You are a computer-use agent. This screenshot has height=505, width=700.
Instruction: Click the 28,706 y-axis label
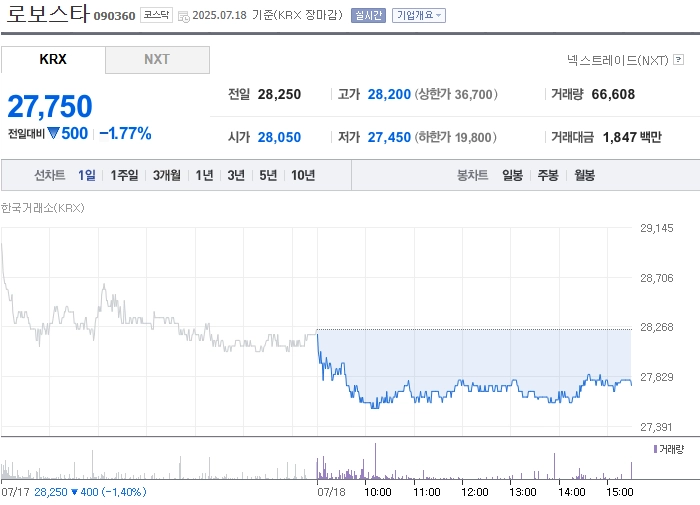point(657,278)
